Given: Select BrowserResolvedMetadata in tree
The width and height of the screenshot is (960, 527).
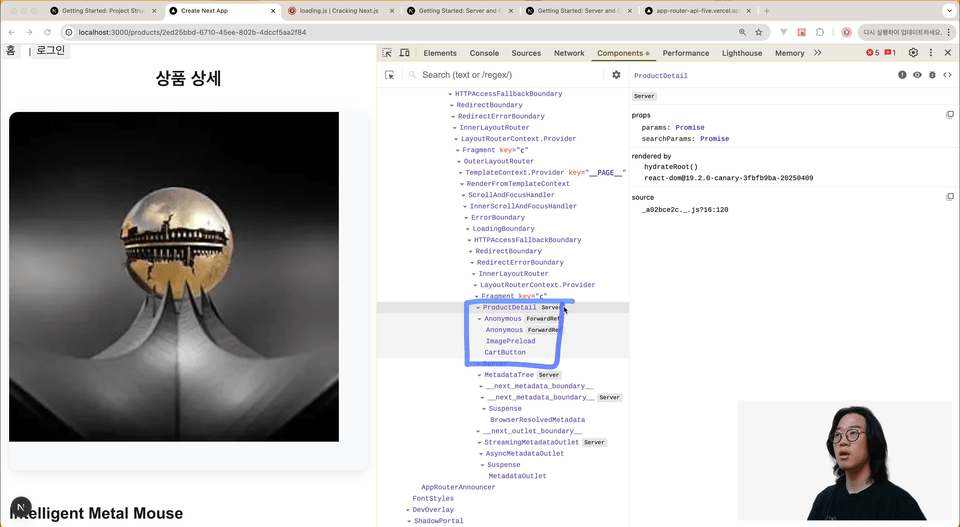Looking at the screenshot, I should [537, 420].
